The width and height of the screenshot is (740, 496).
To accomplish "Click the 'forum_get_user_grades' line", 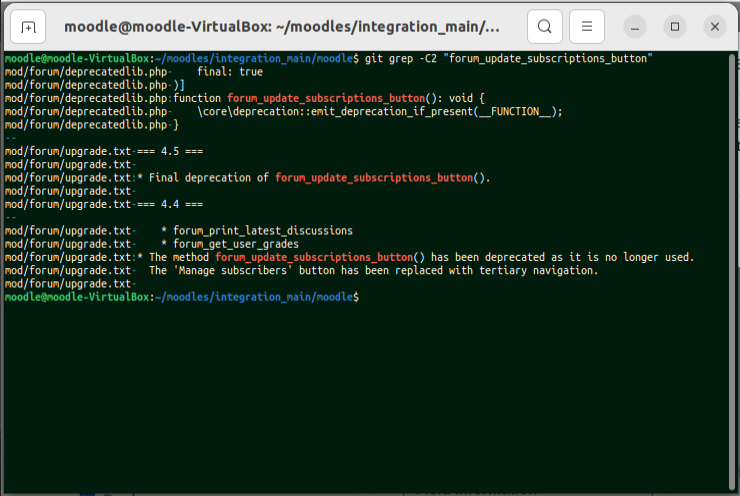I will (152, 244).
